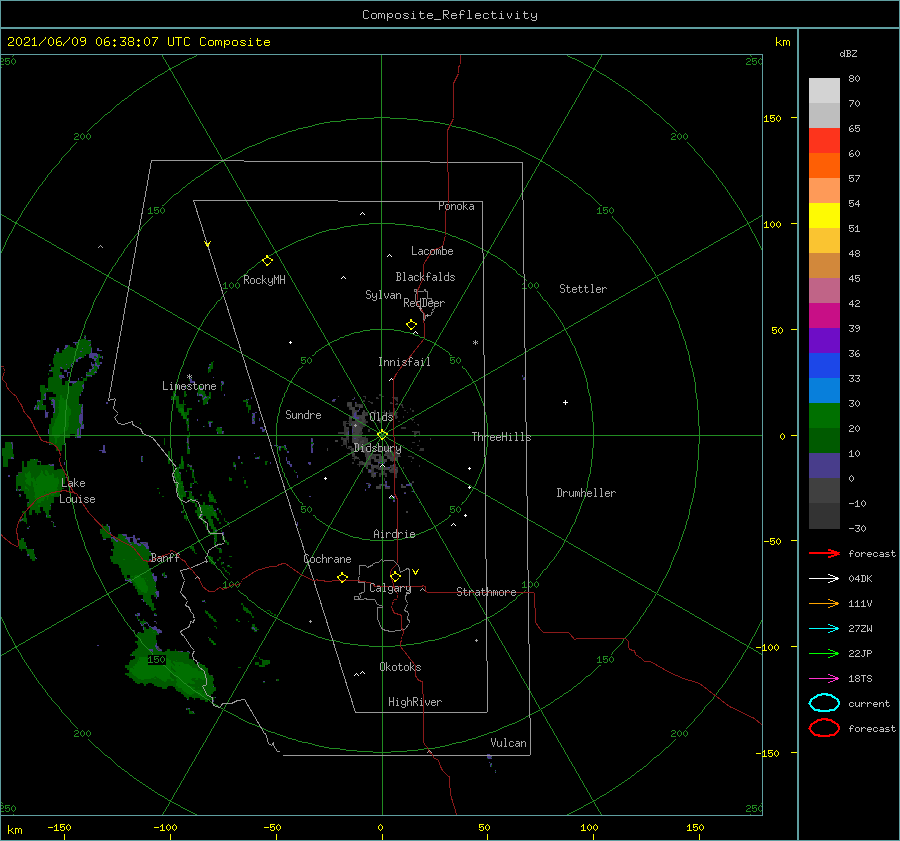Click the Composite_Reflectivity title

tap(449, 15)
